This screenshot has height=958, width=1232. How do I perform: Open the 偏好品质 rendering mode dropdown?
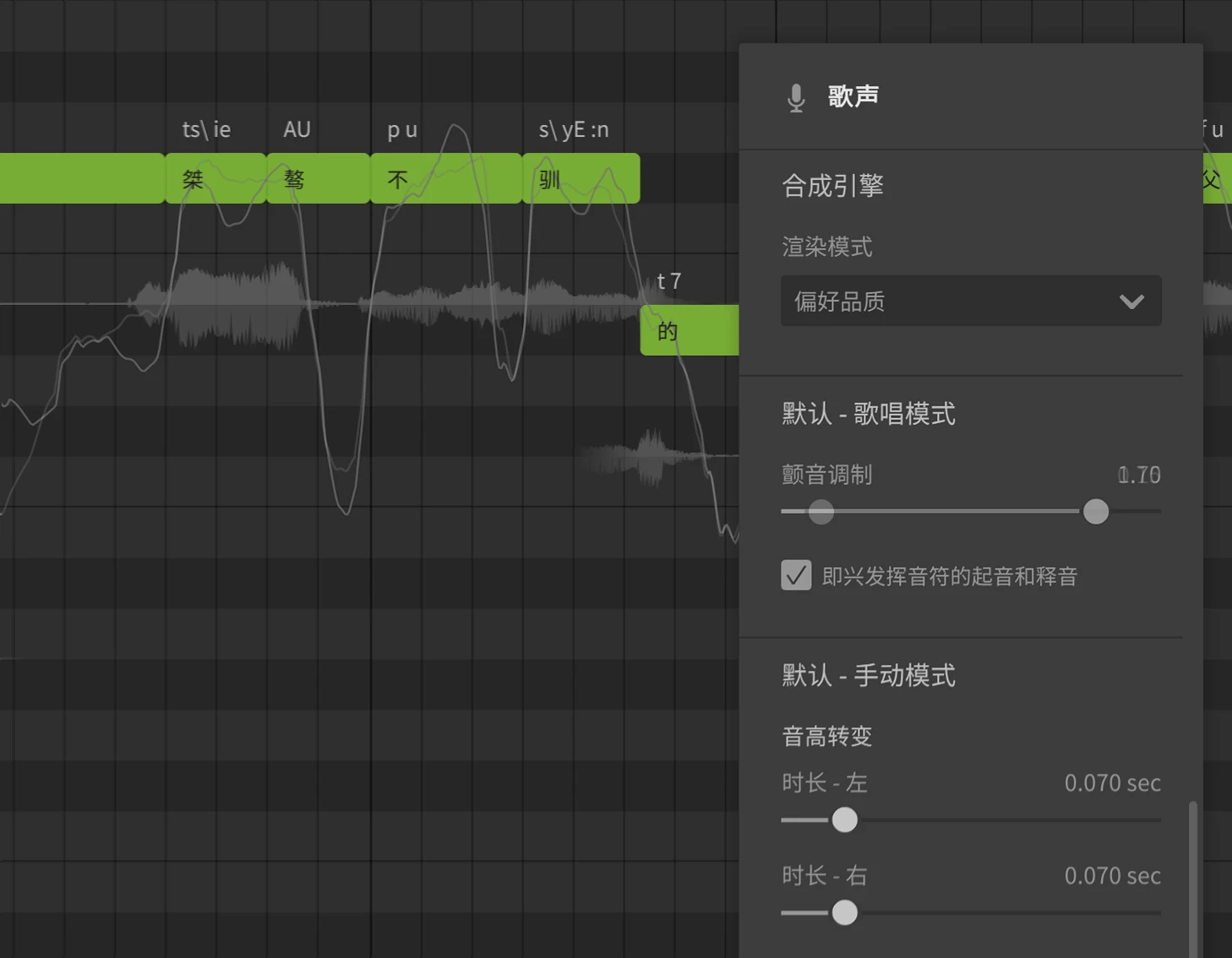(971, 301)
